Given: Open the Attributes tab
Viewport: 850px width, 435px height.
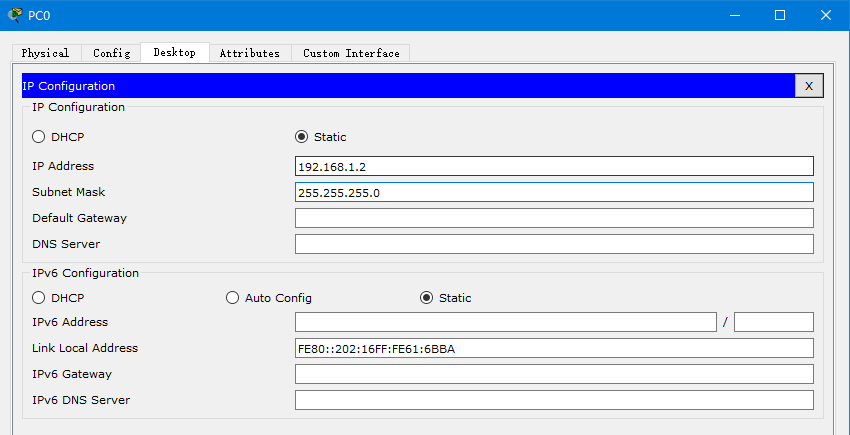Looking at the screenshot, I should [249, 53].
